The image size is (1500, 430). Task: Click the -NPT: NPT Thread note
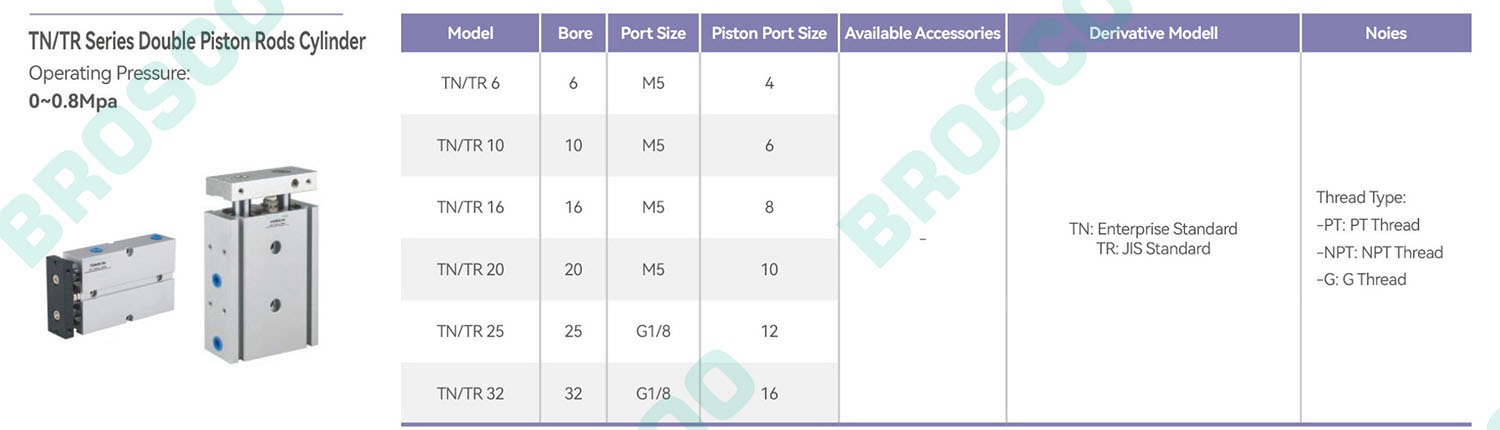coord(1379,252)
